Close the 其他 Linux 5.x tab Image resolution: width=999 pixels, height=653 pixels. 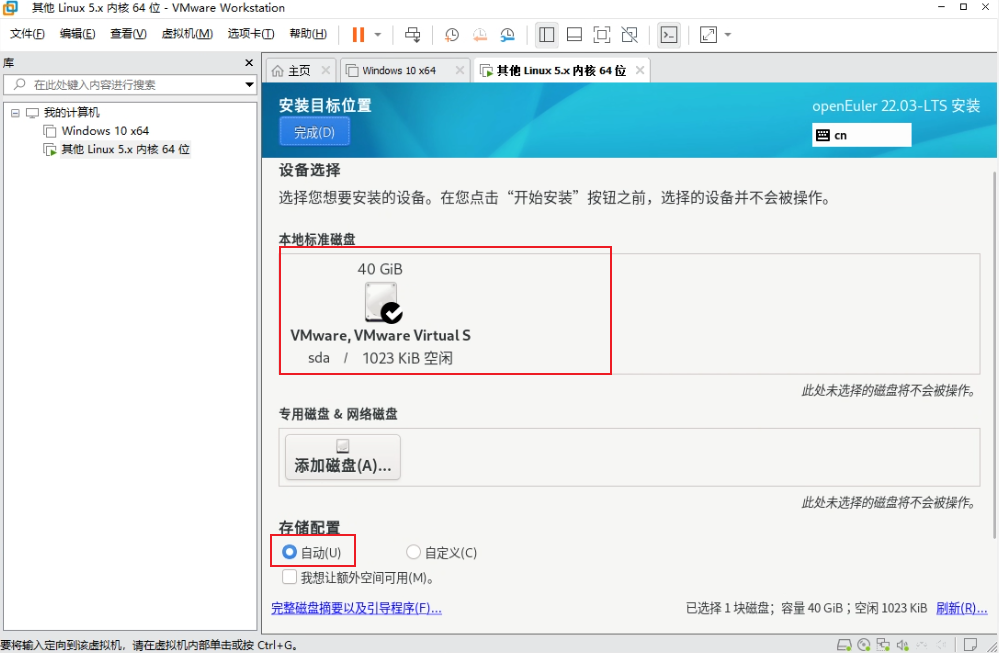[x=640, y=70]
